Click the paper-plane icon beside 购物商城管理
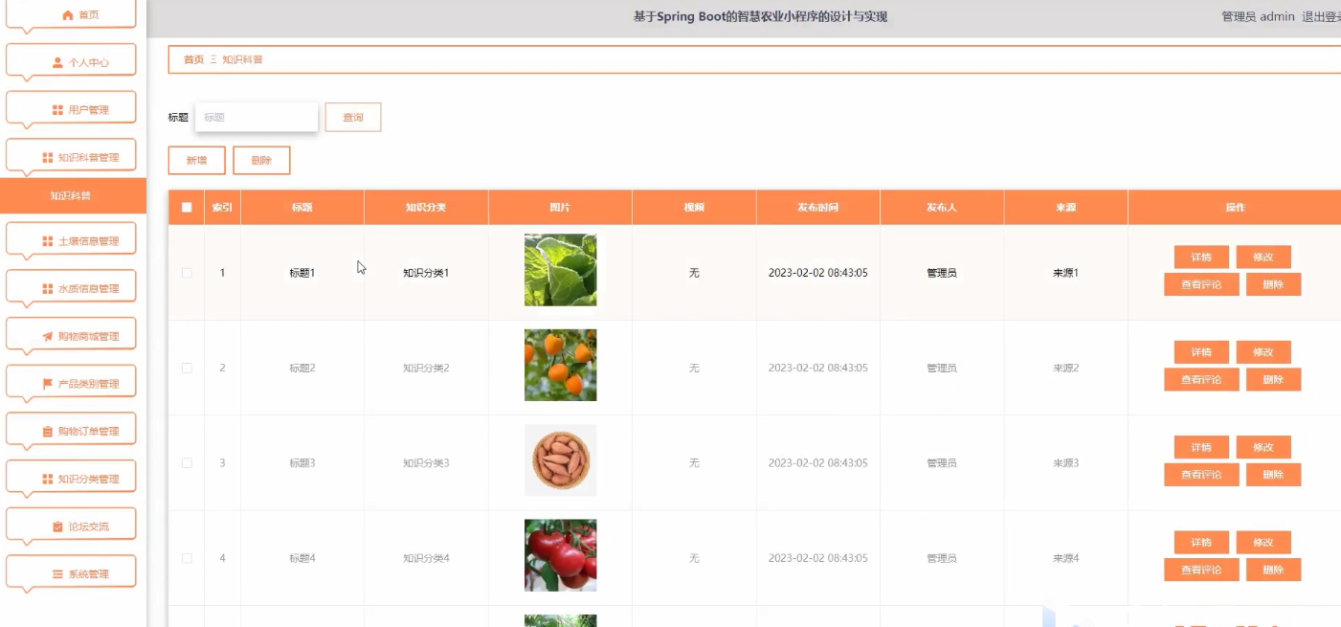Screen dimensions: 1341x627 pyautogui.click(x=47, y=337)
